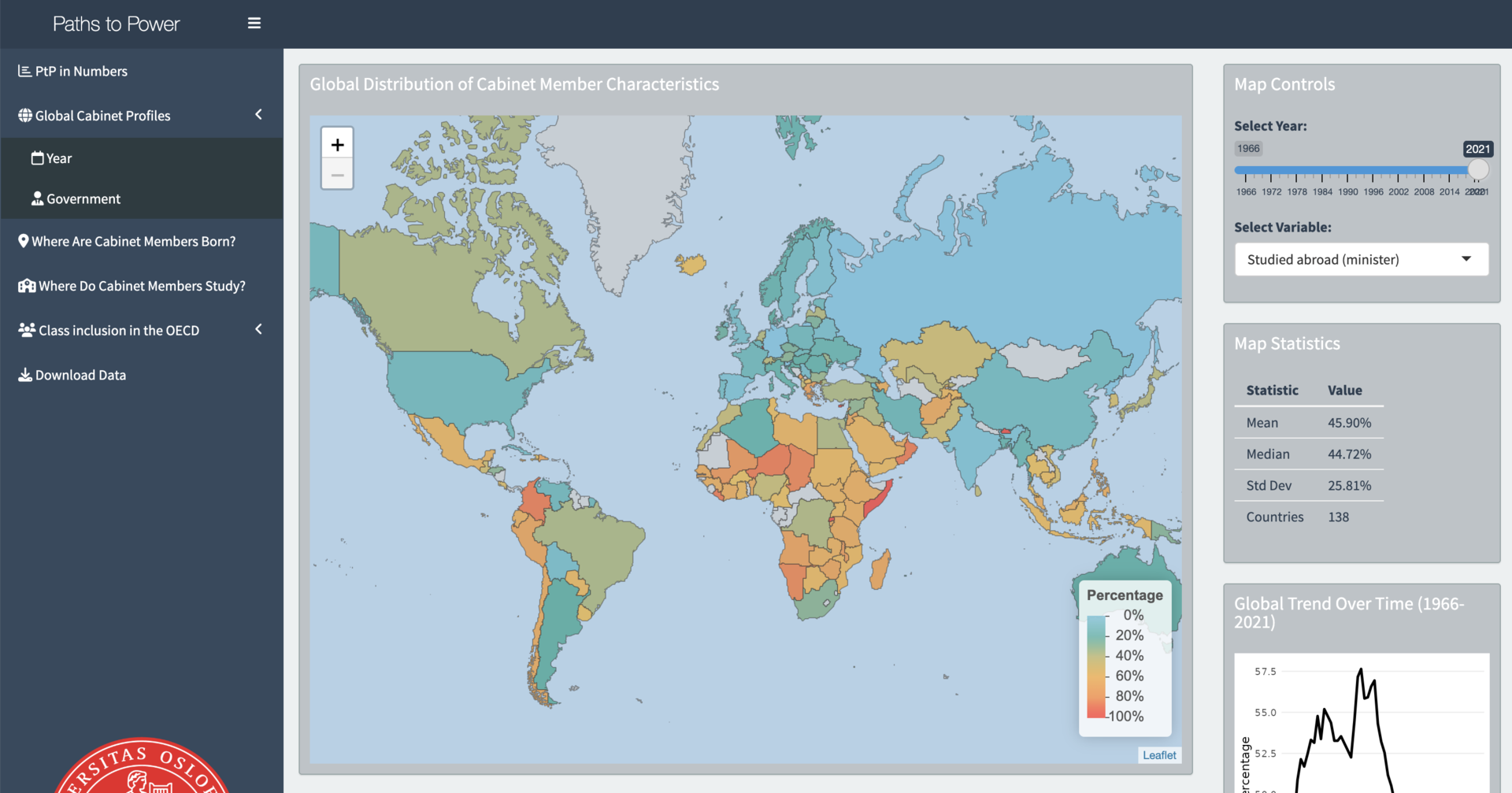This screenshot has height=793, width=1512.
Task: Click the Mean value 45.90%
Action: click(x=1349, y=423)
